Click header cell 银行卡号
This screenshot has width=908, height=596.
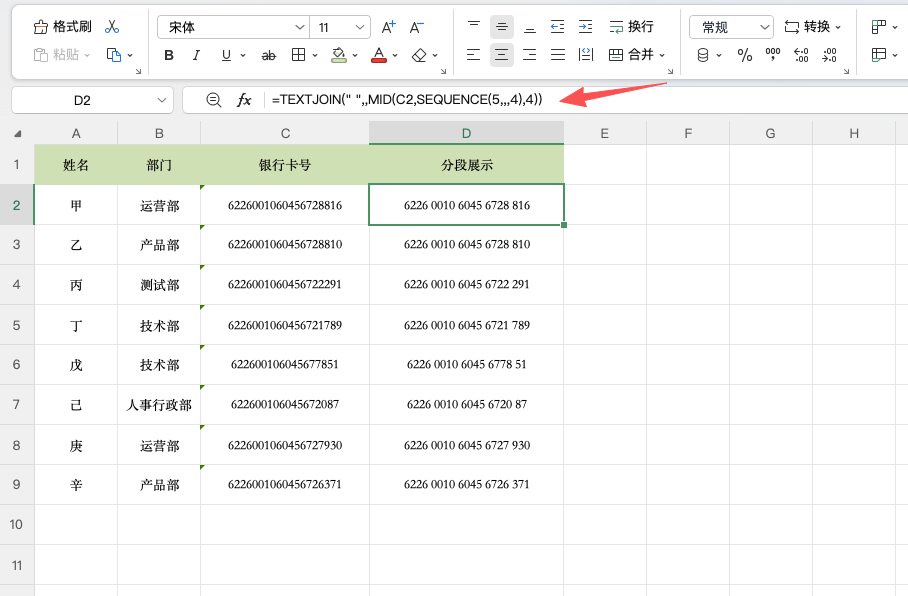tap(285, 165)
